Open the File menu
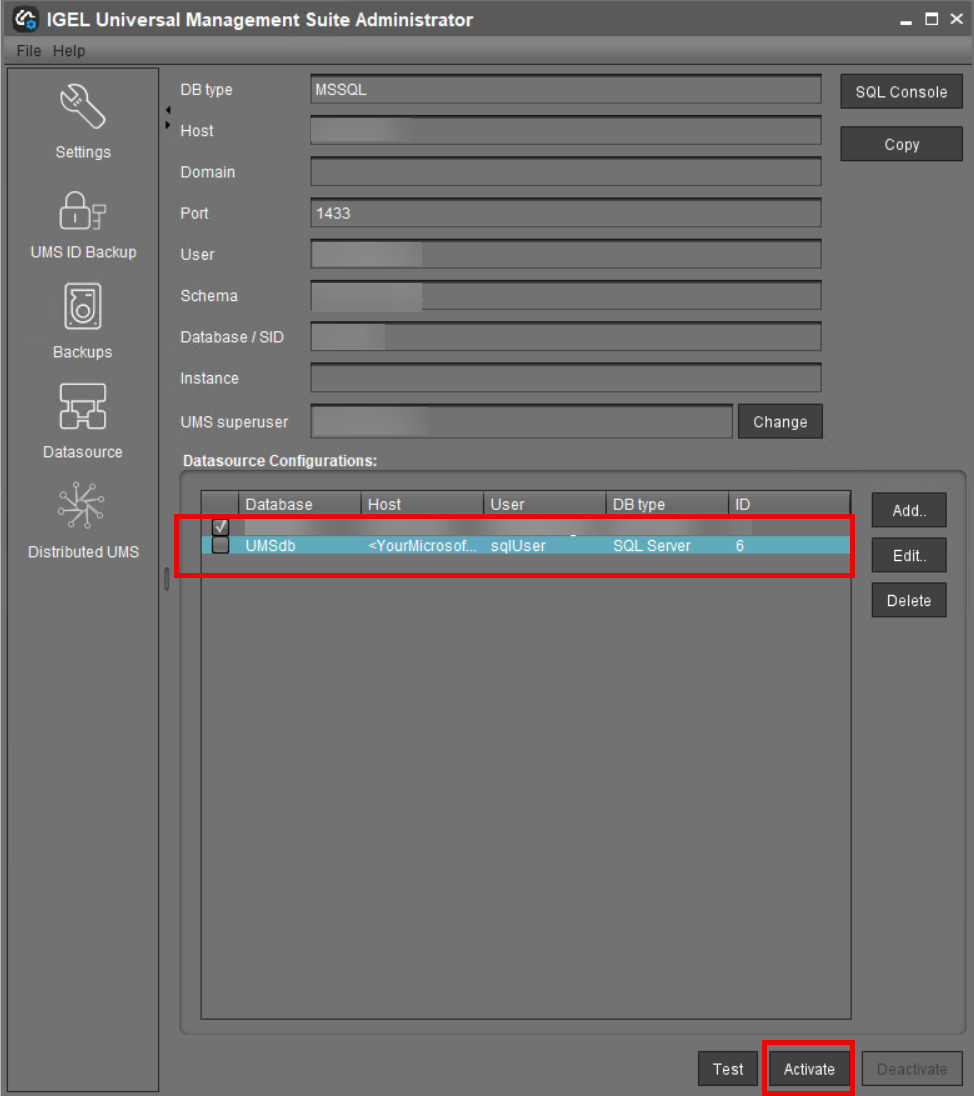Image resolution: width=974 pixels, height=1096 pixels. pos(29,51)
